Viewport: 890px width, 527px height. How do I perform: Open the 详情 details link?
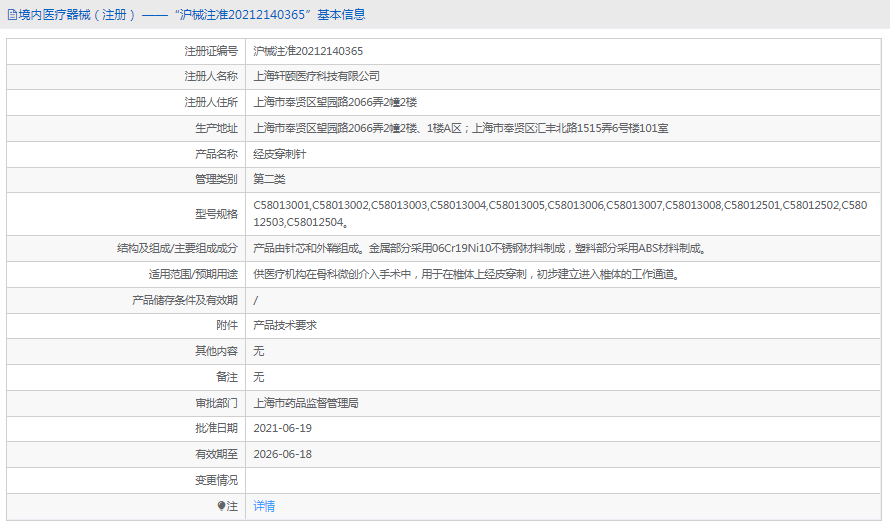[264, 506]
